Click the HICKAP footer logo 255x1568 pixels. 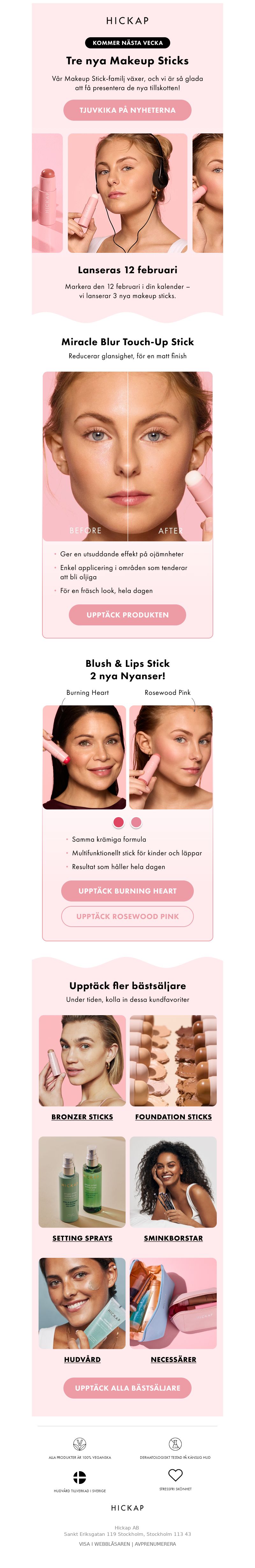128,1508
